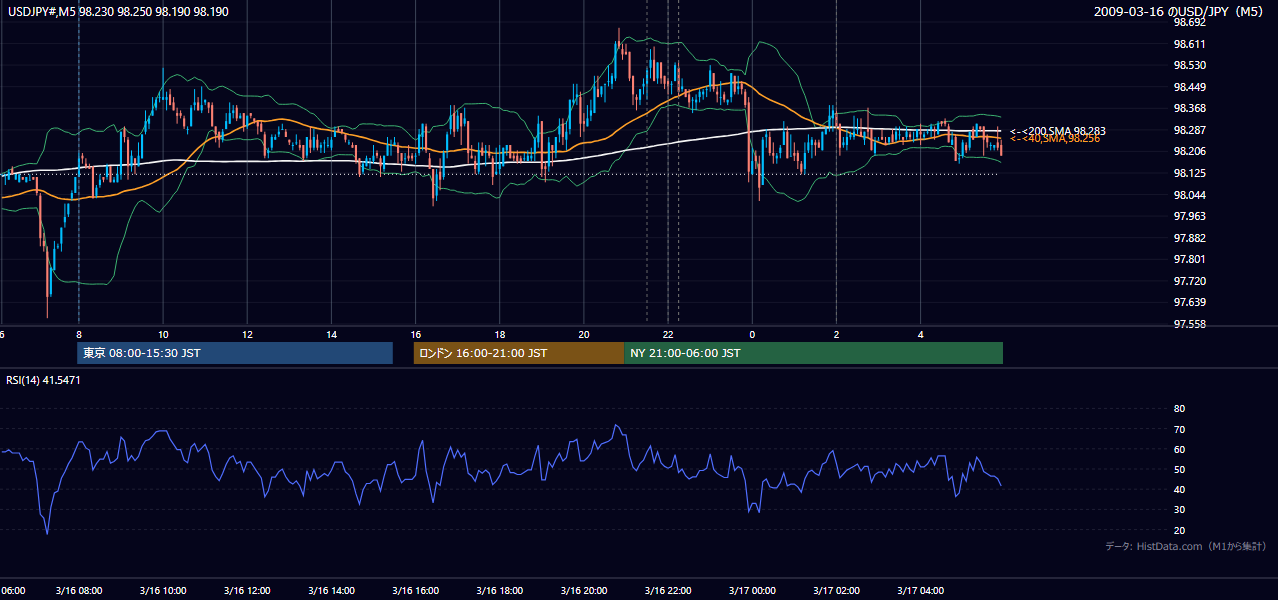Click the 3/17 04:00 date label
Viewport: 1278px width, 600px height.
920,591
